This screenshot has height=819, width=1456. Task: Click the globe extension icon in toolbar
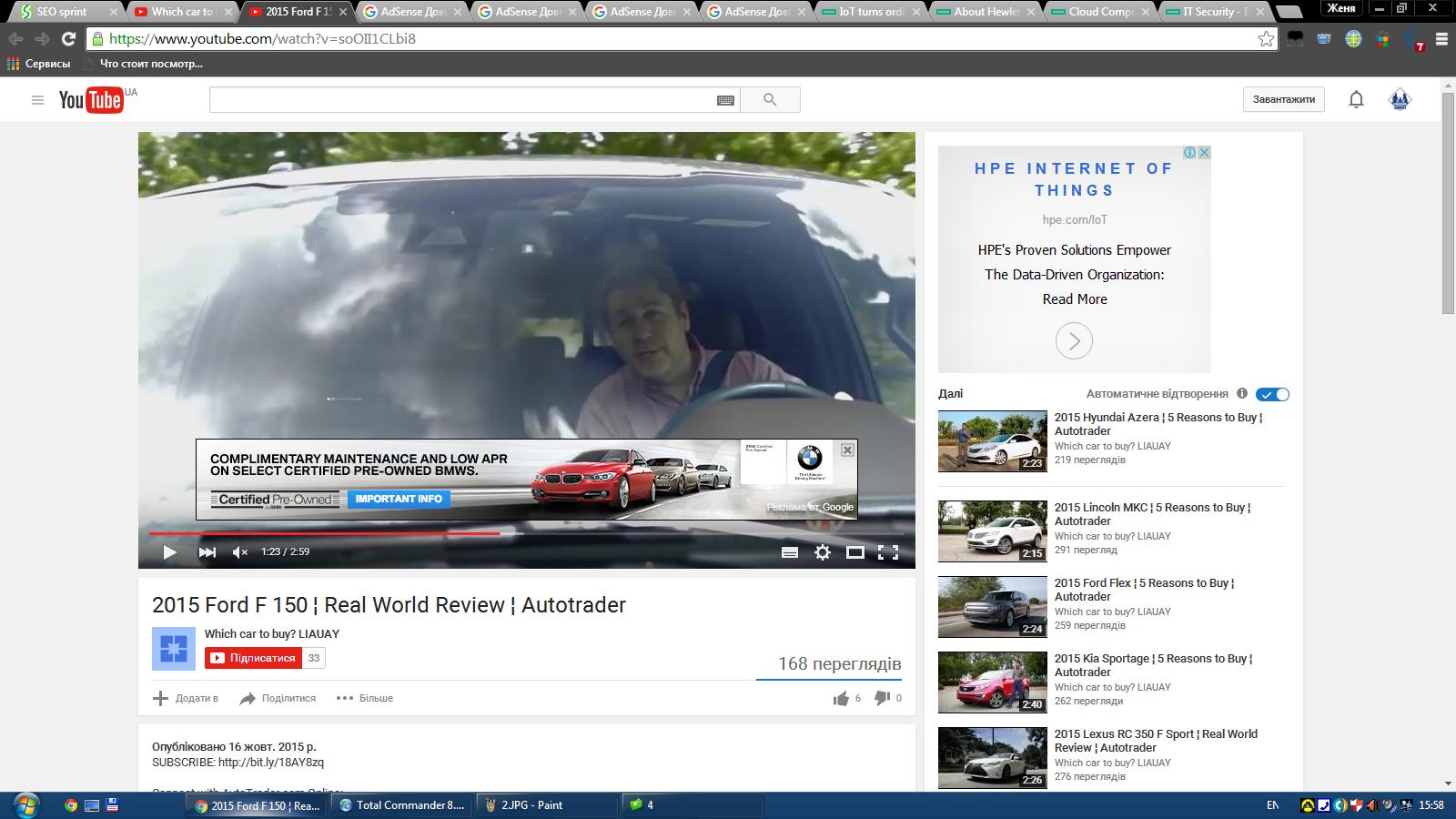[1353, 39]
